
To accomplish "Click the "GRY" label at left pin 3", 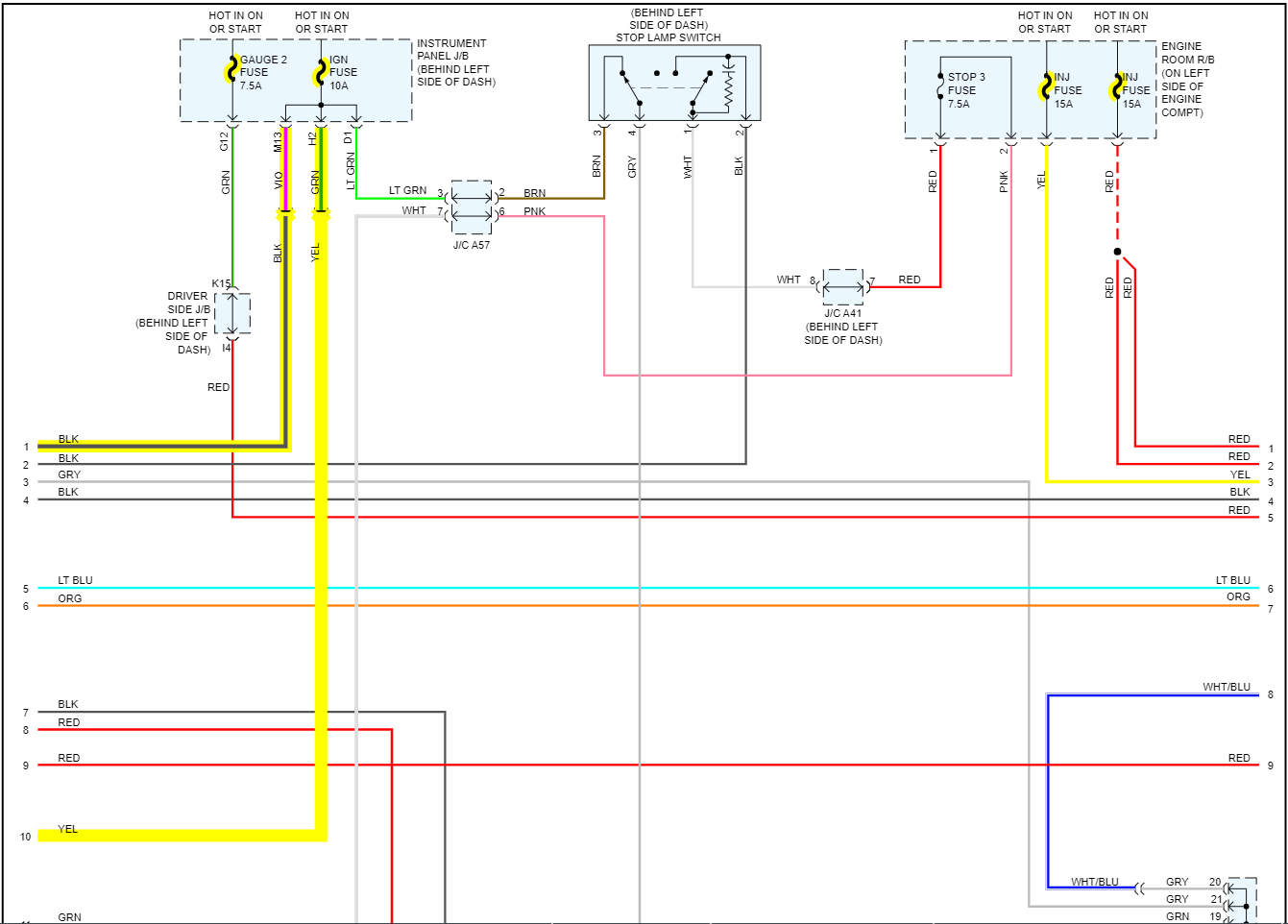I will pyautogui.click(x=69, y=474).
